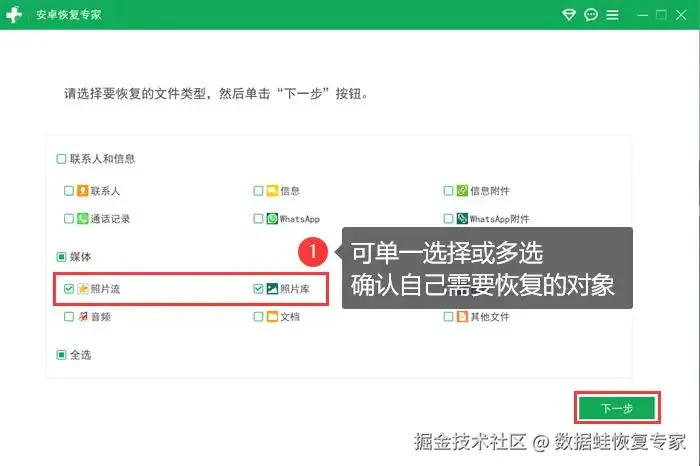
Task: Uncheck the 照片库 checkbox
Action: pos(258,289)
